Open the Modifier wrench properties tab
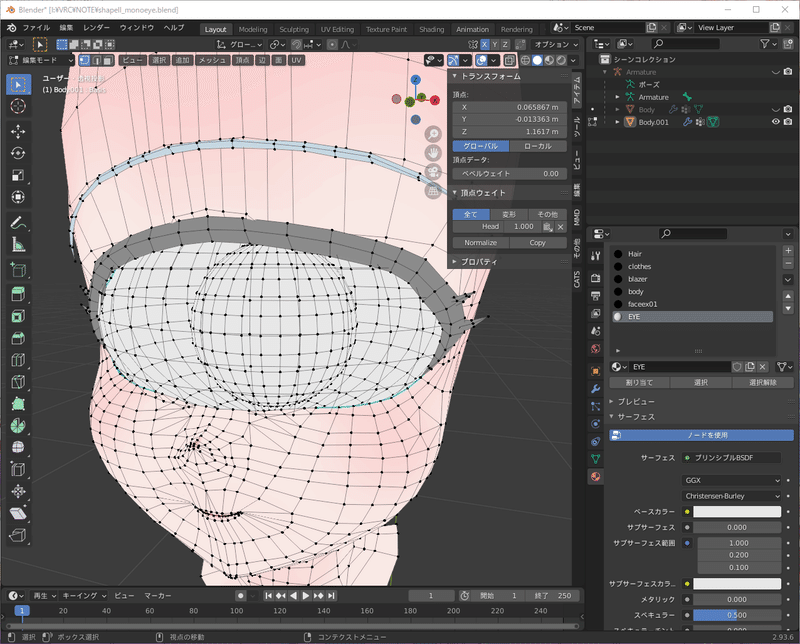The image size is (800, 644). pyautogui.click(x=595, y=389)
